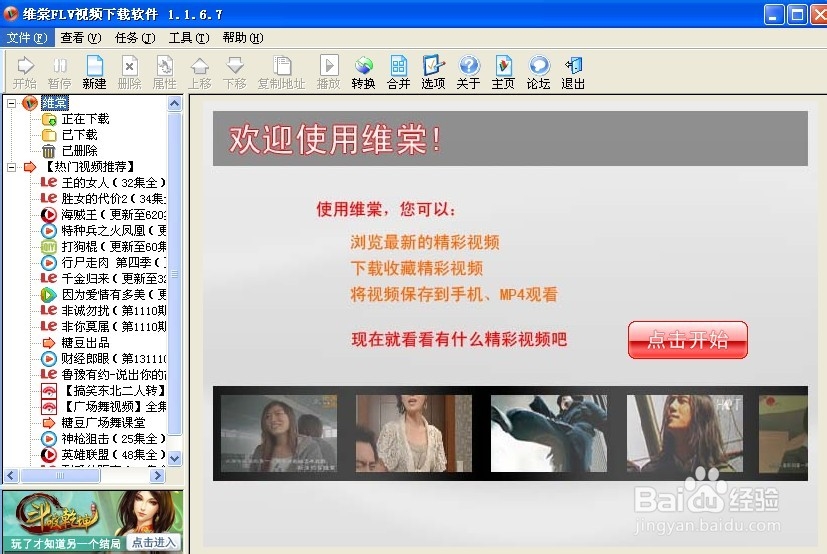Open 选项 (Options) from the toolbar
Screen dimensions: 827x554
pos(433,73)
